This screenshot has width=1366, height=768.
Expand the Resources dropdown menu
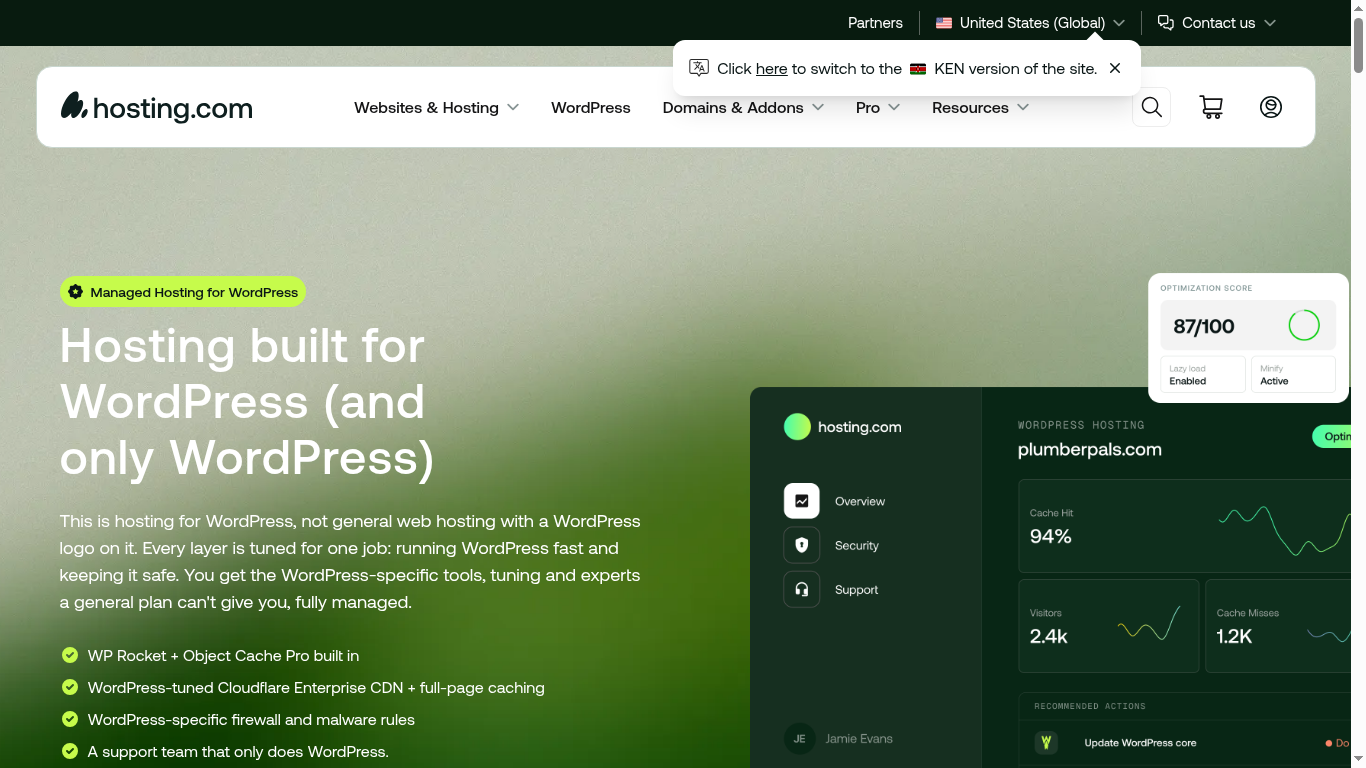point(981,107)
